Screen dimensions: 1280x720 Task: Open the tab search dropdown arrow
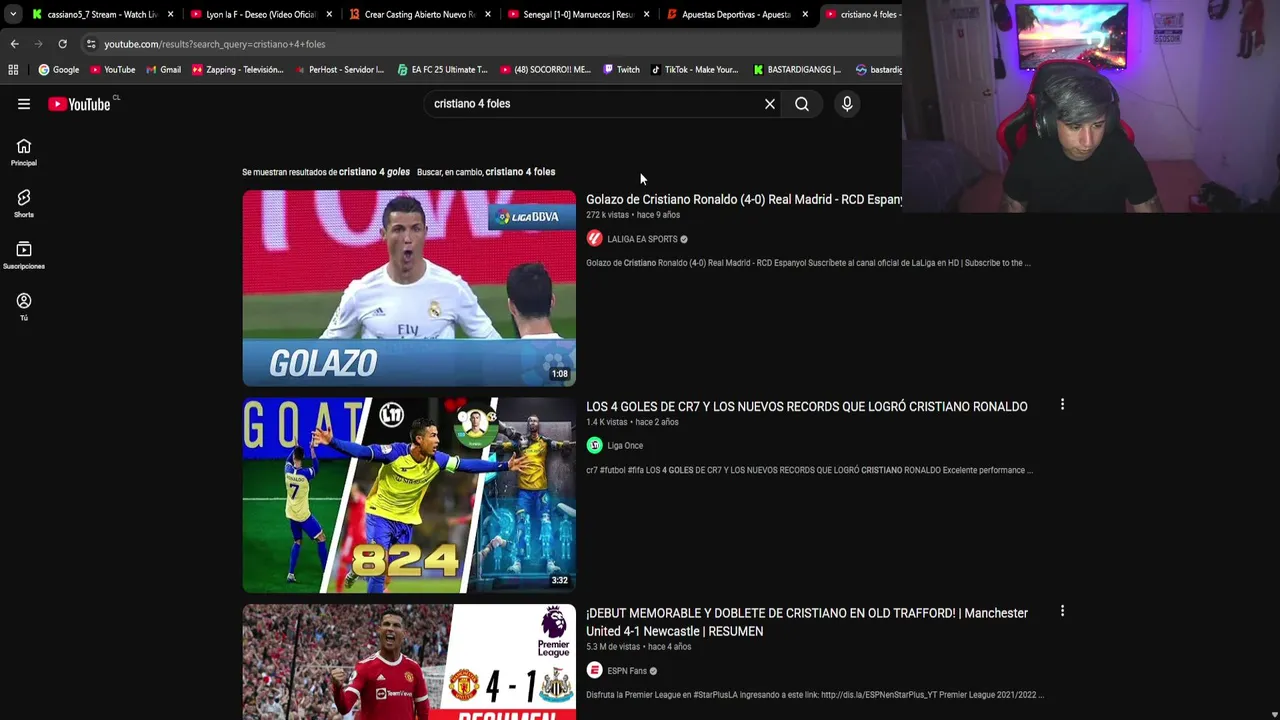coord(12,14)
